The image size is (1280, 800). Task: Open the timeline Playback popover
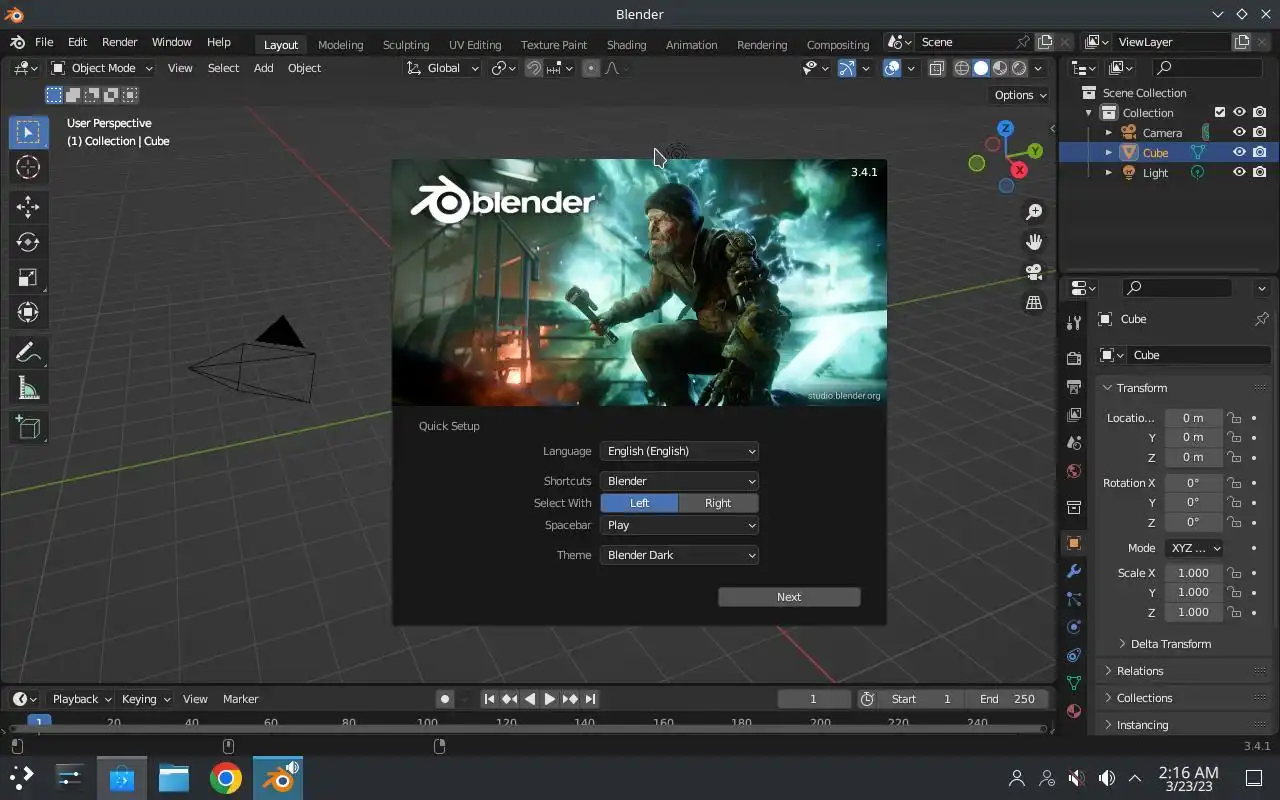coord(82,699)
